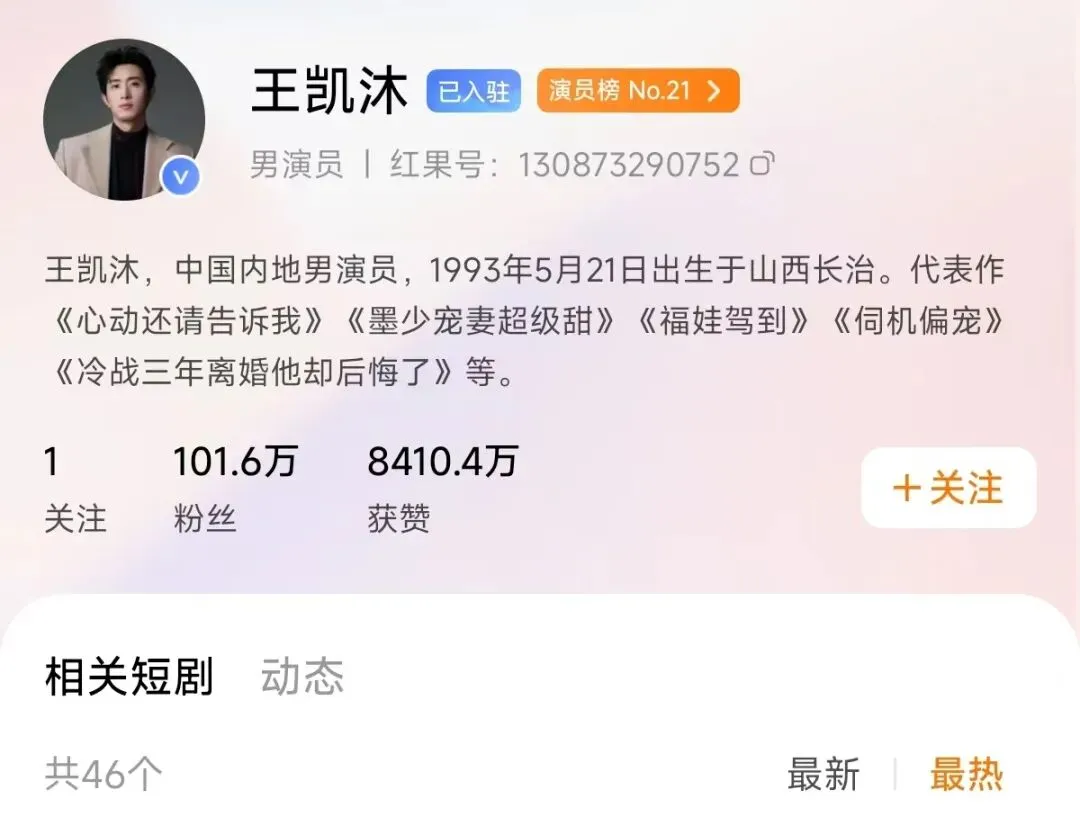This screenshot has height=817, width=1080.
Task: Copy the 红果号 ID using copy icon
Action: [762, 165]
